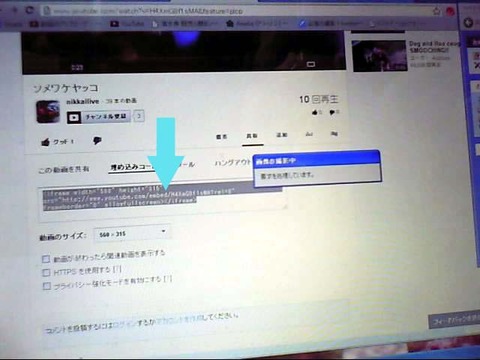Open the YouTube bookmark in bookmarks bar
Image resolution: width=480 pixels, height=360 pixels.
[127, 24]
